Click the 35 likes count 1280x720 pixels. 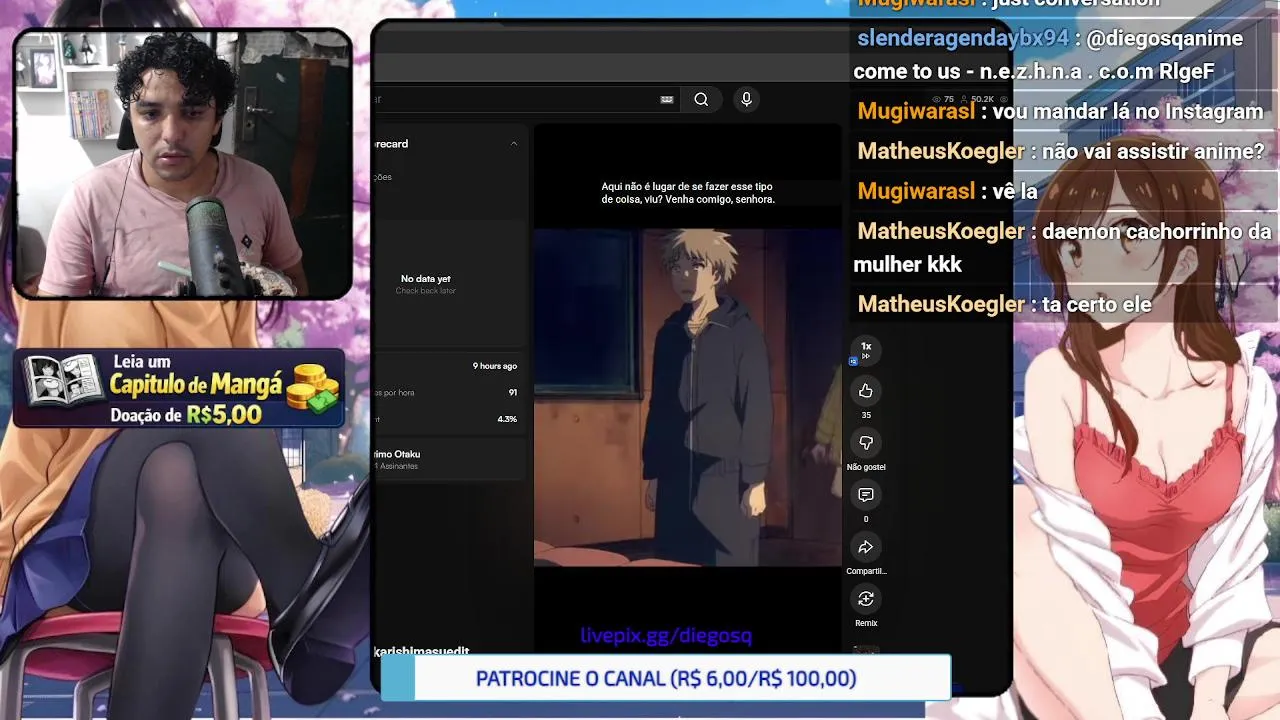point(866,415)
